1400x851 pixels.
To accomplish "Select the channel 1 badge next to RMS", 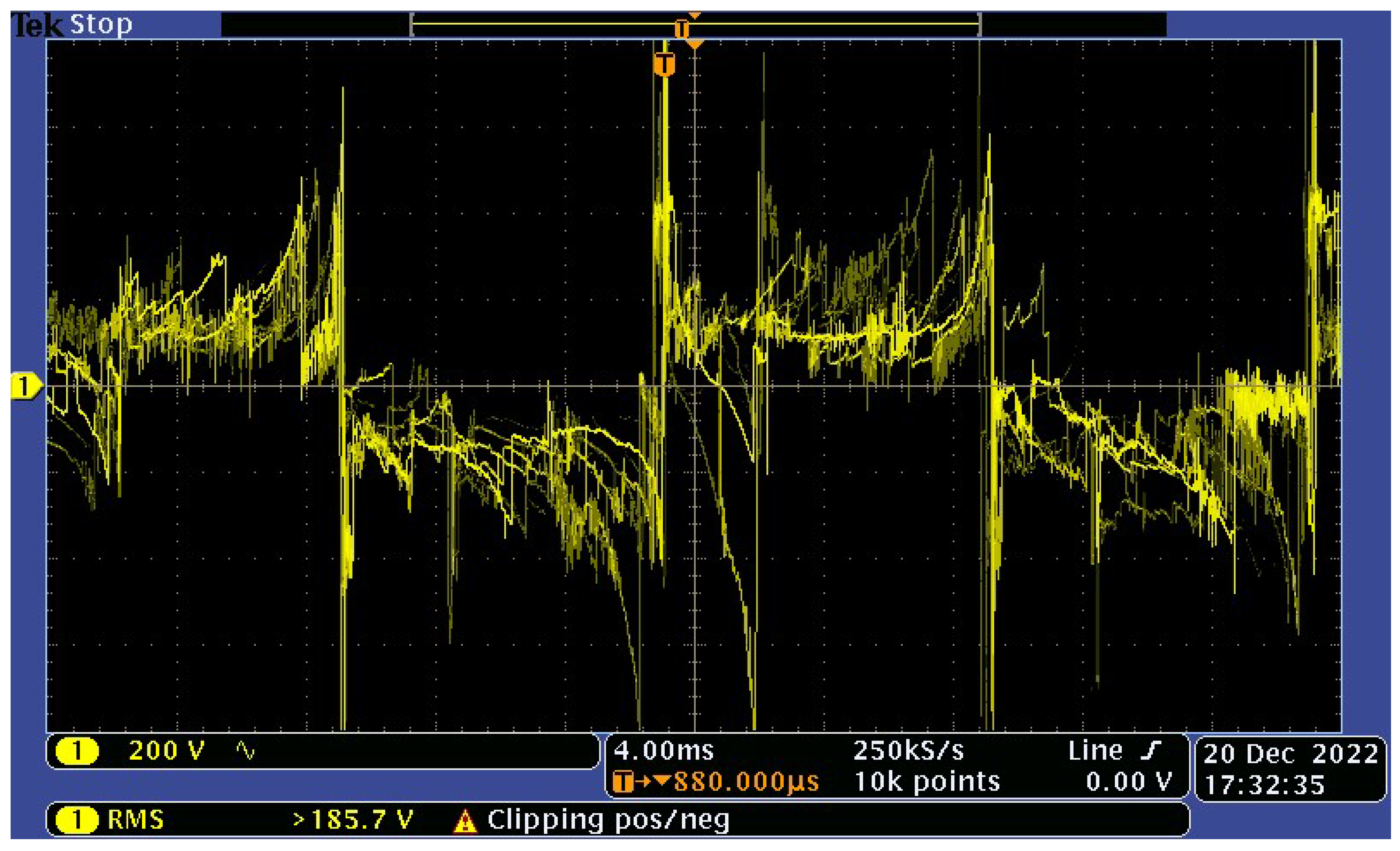I will (77, 820).
